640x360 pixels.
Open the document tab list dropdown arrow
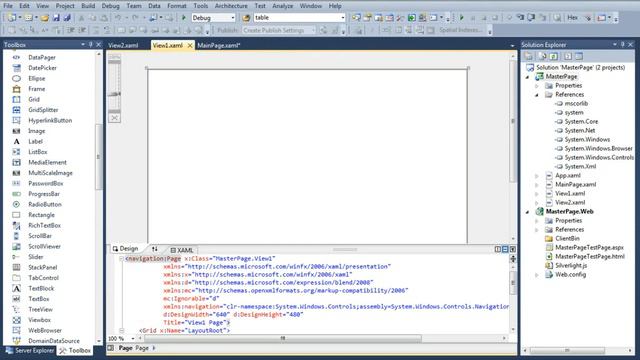(512, 46)
